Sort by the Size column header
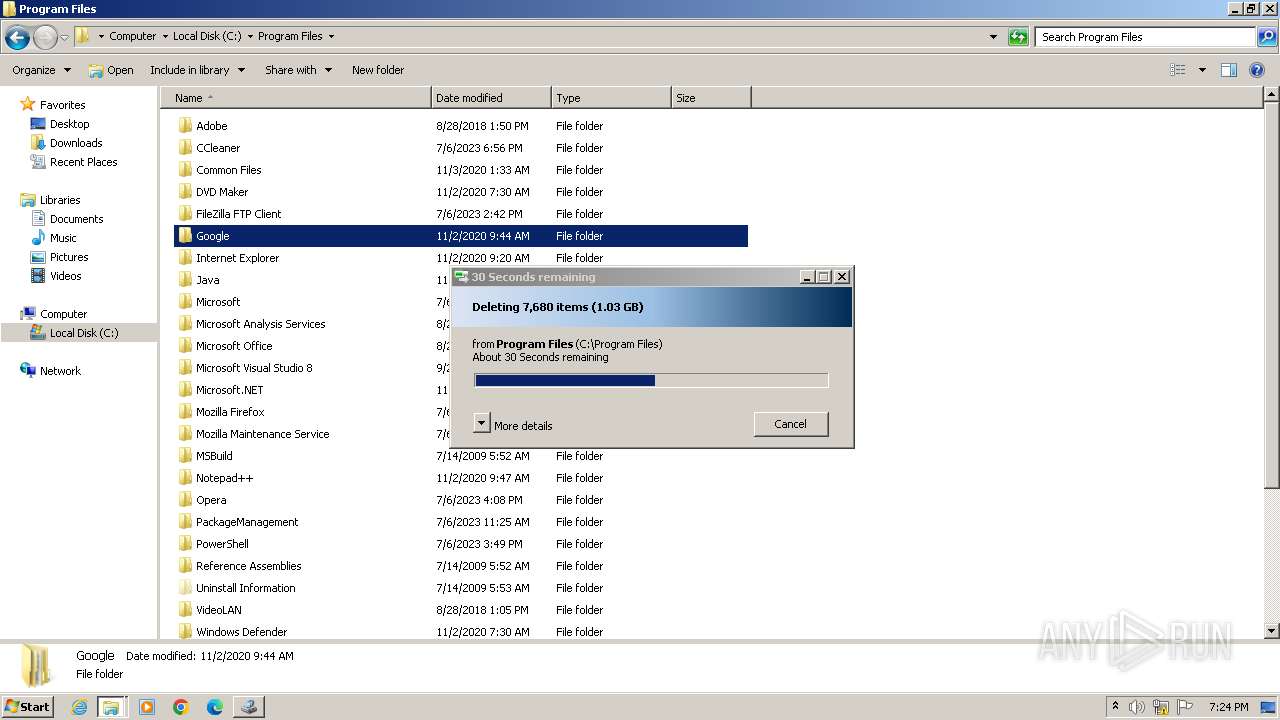This screenshot has width=1280, height=720. point(711,98)
